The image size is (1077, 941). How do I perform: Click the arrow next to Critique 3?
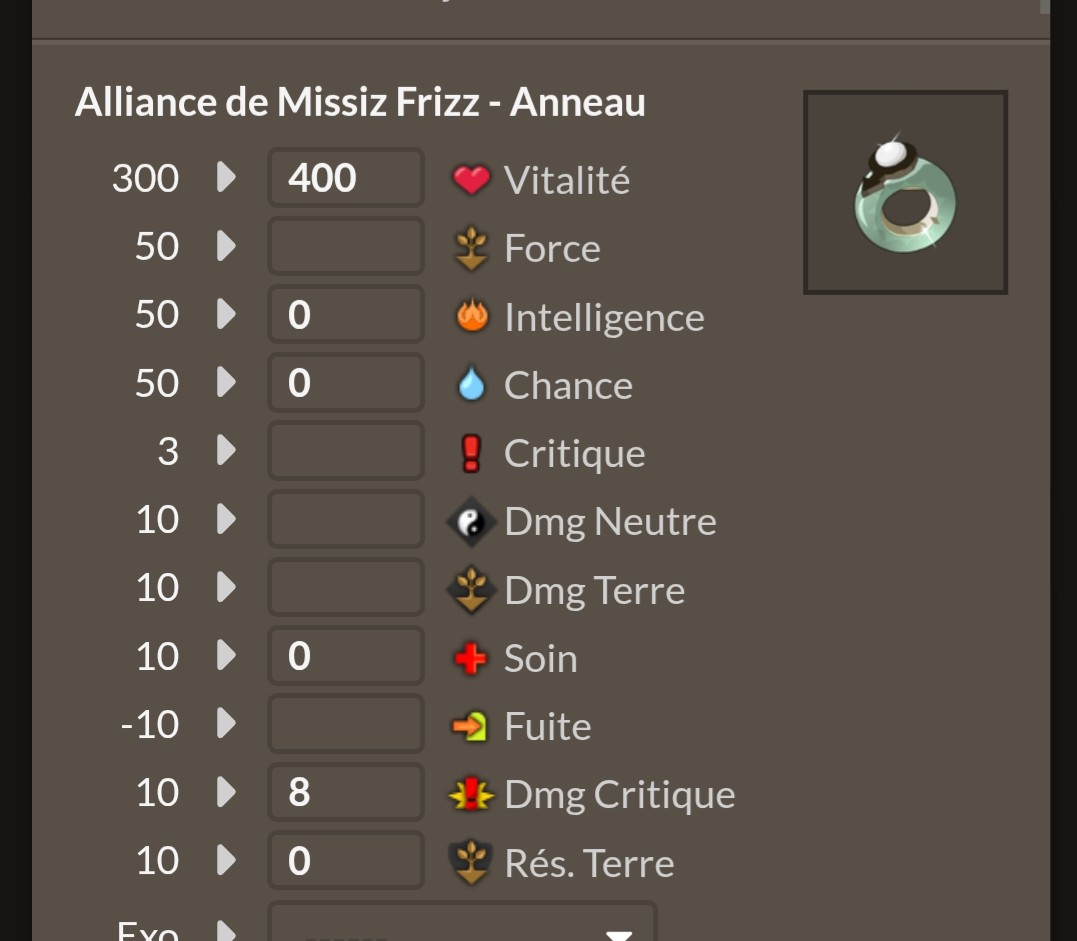coord(226,450)
